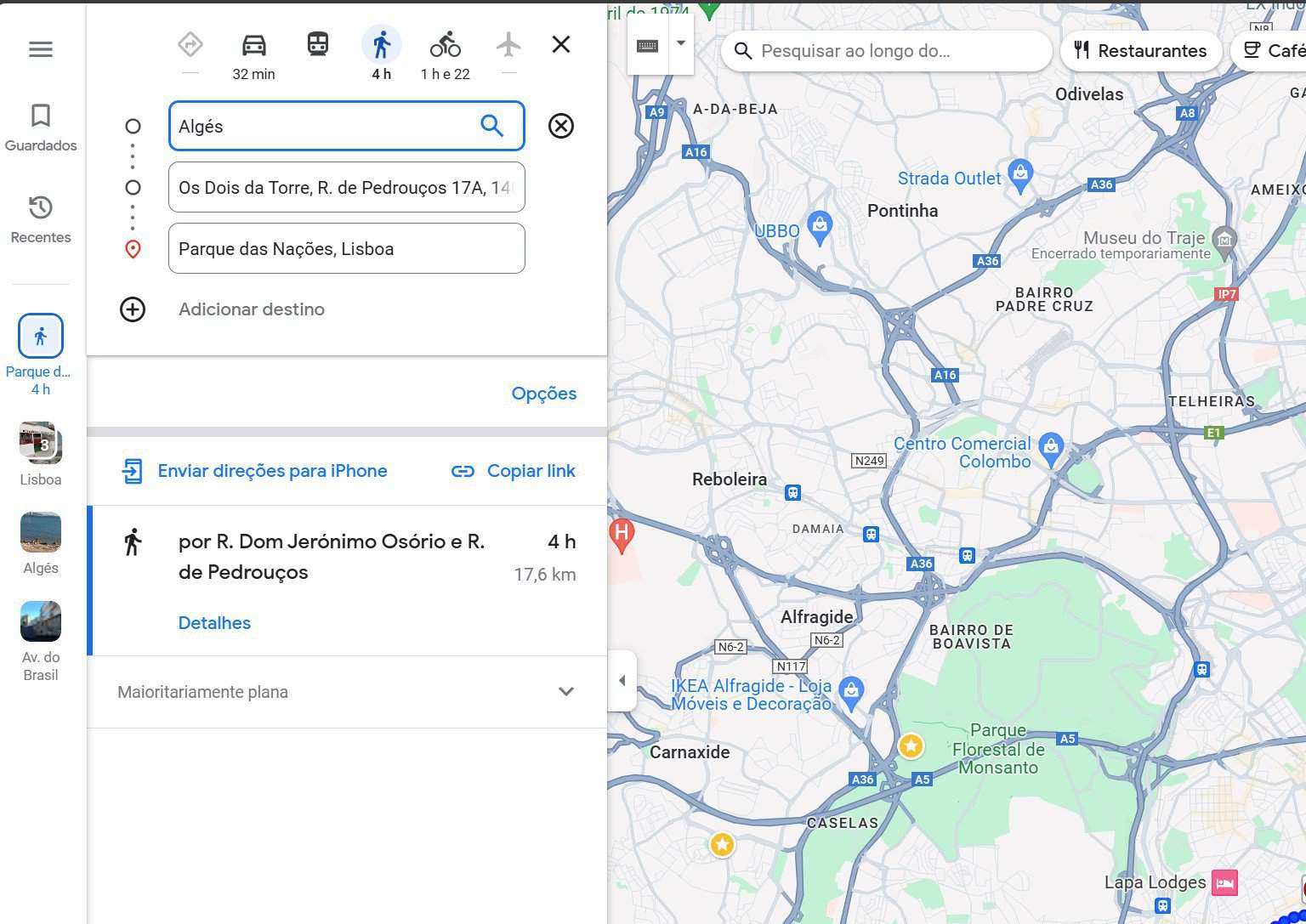Filter the map by Restaurantes
The height and width of the screenshot is (924, 1306).
1141,50
